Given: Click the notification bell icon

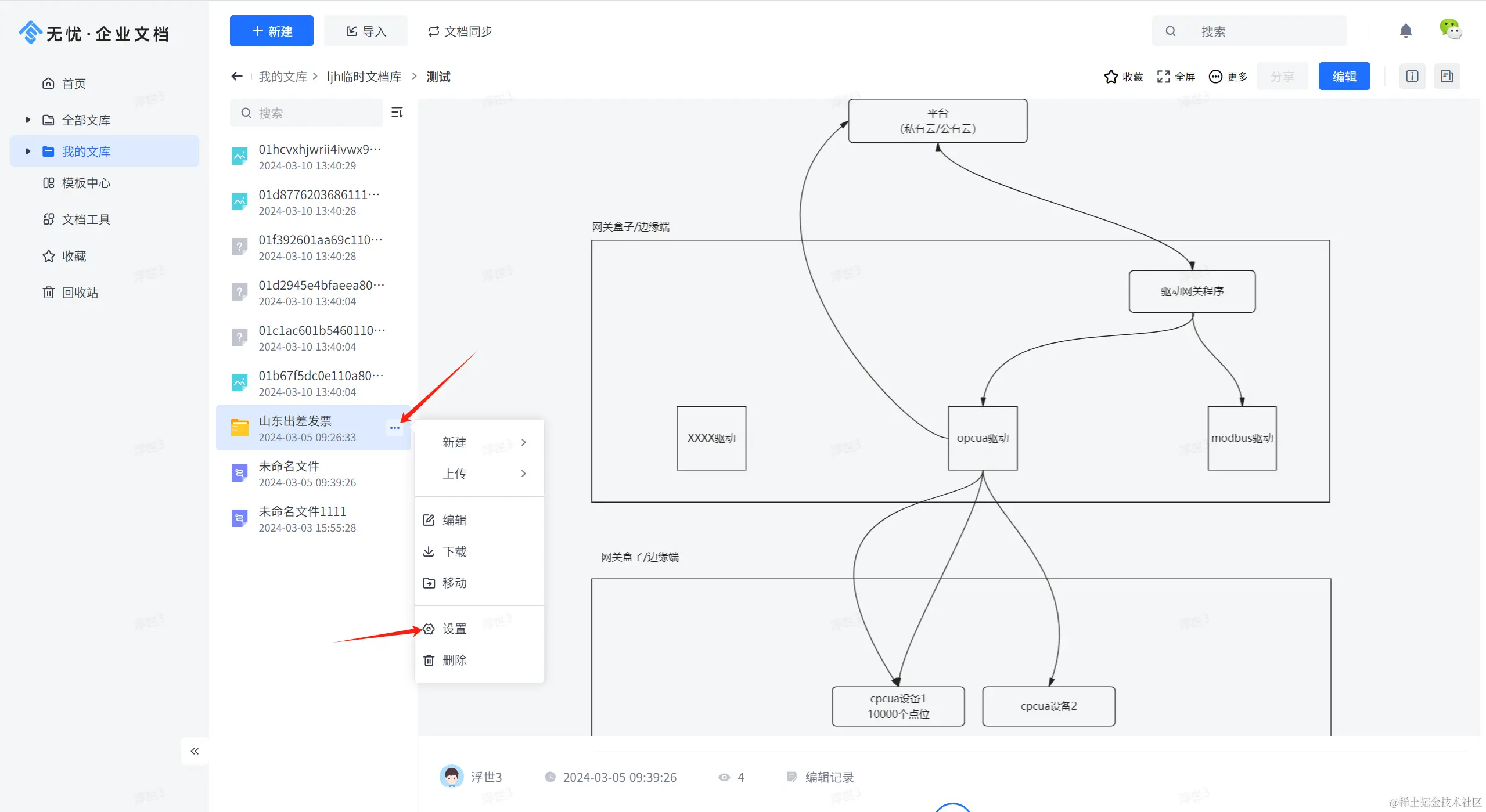Looking at the screenshot, I should point(1405,31).
